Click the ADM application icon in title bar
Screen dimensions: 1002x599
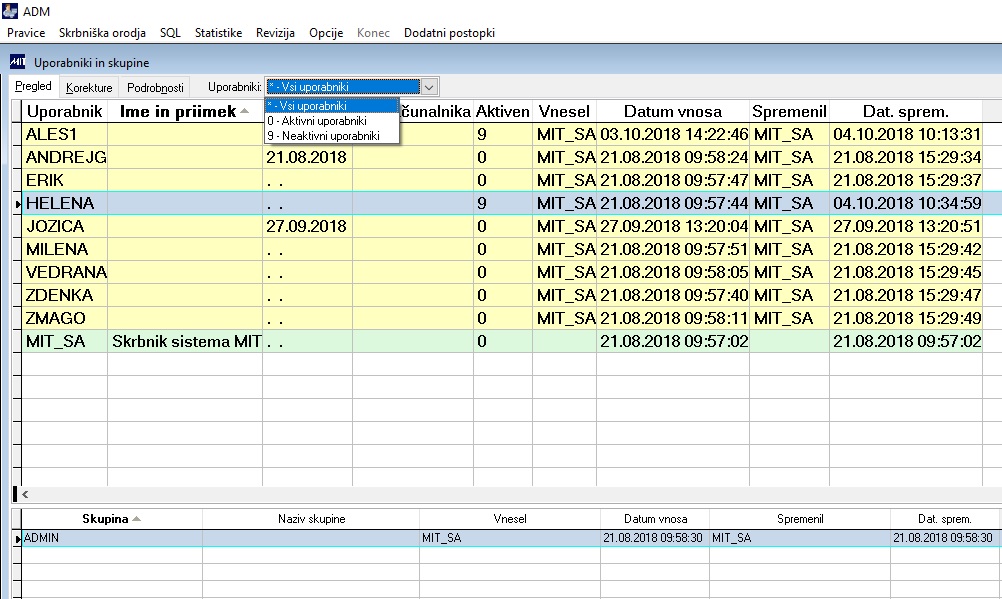coord(10,11)
